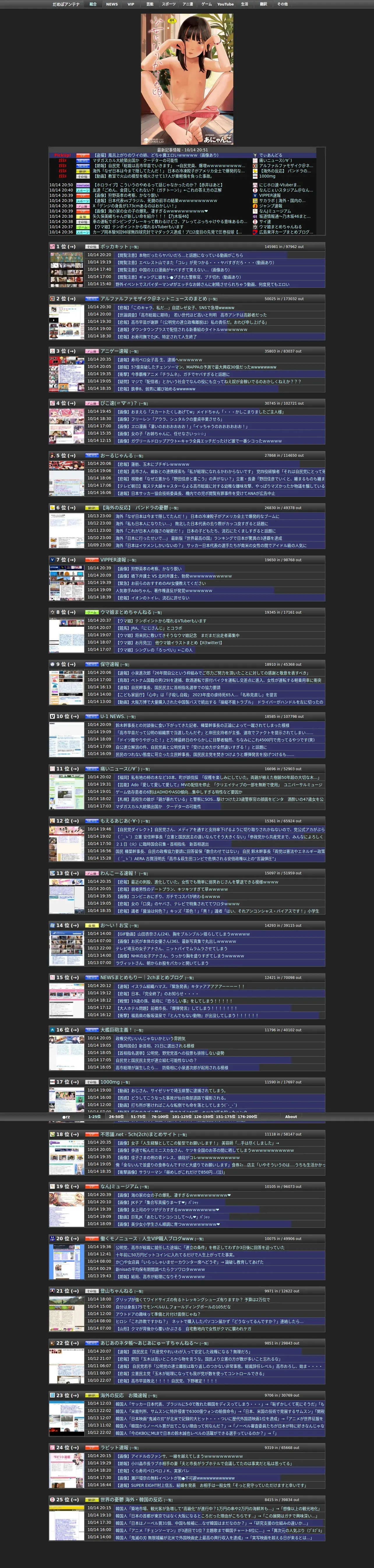Viewport: 374px width, 1568px height.
Task: Open the YouTube tab in the navigation
Action: pos(225,4)
